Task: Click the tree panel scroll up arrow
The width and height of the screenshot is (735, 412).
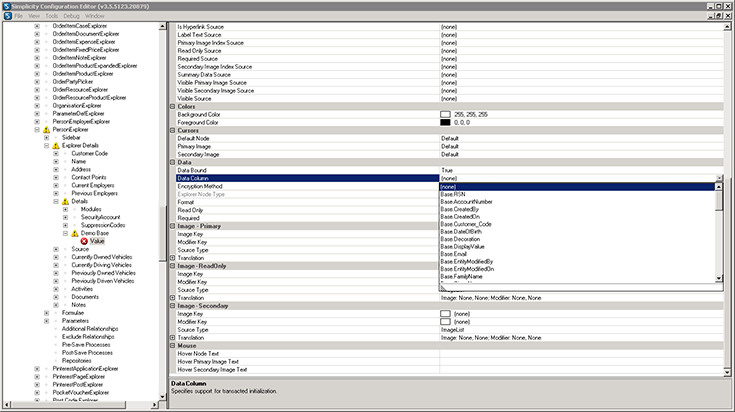Action: (x=163, y=26)
